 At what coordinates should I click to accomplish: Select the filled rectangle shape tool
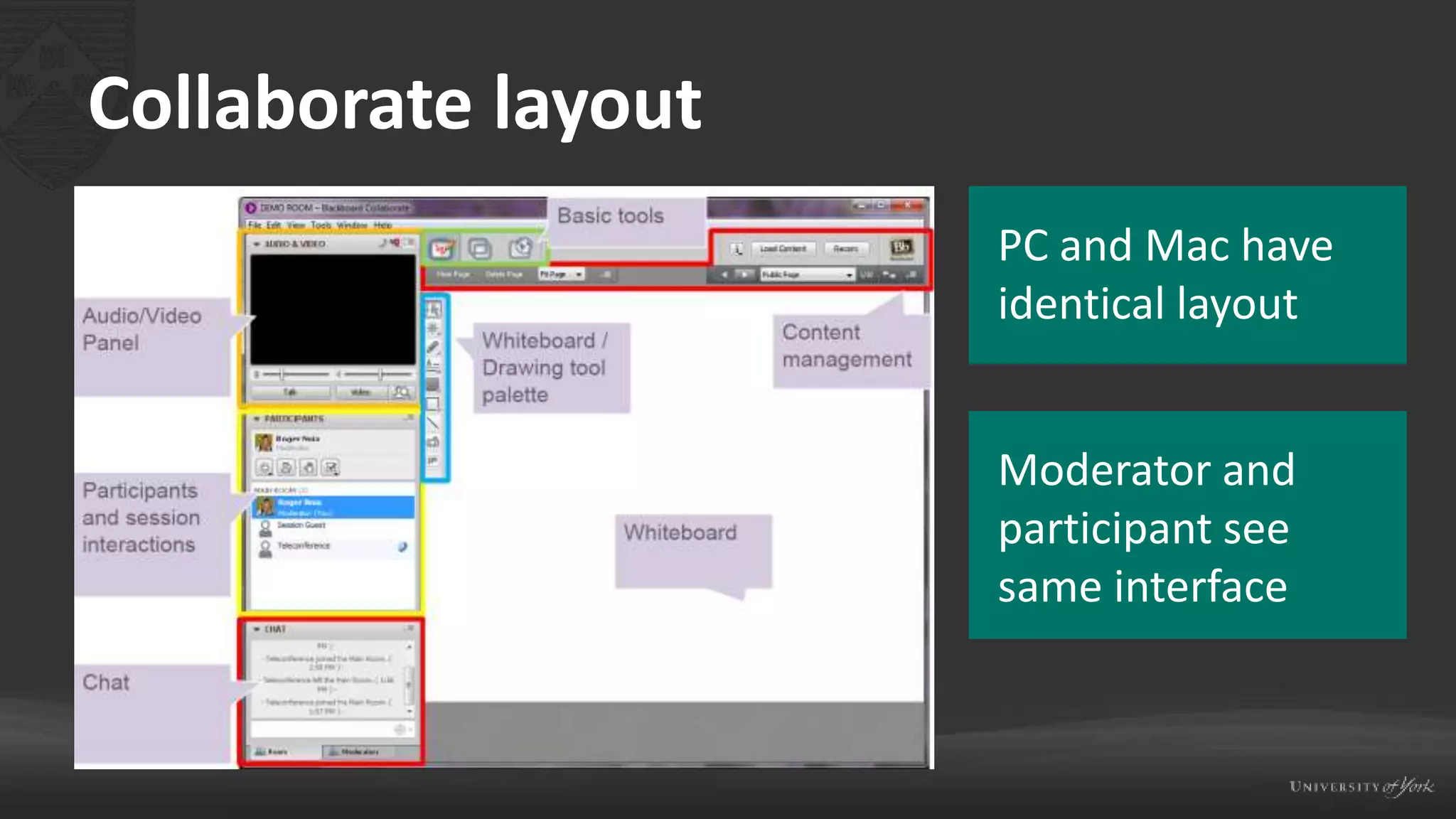pos(433,385)
